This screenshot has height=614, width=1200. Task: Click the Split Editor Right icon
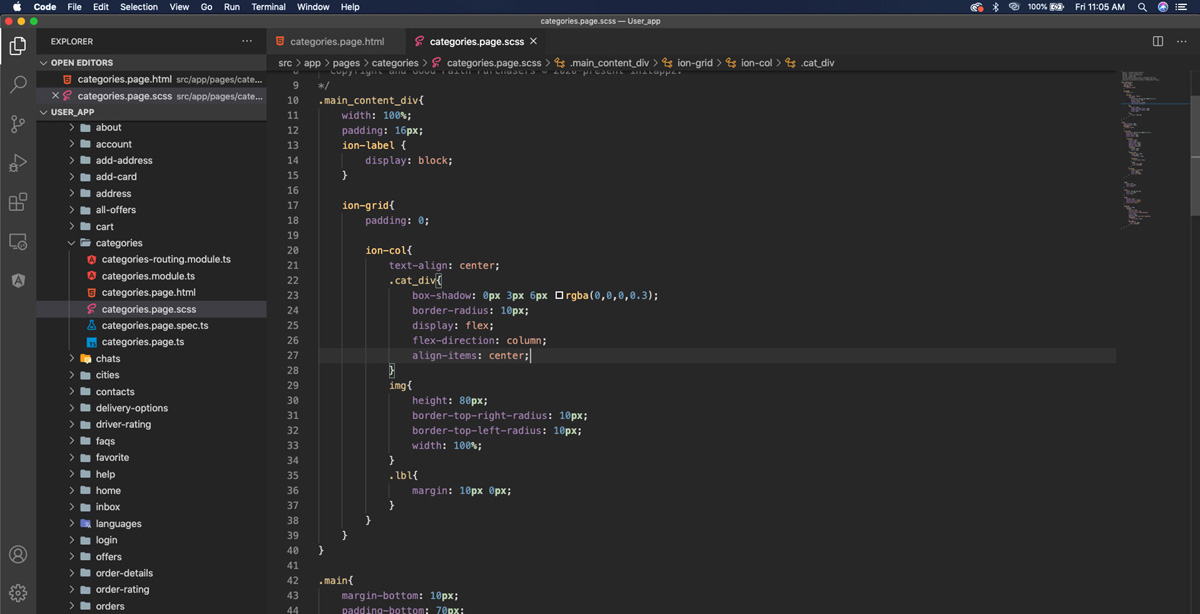pyautogui.click(x=1157, y=41)
